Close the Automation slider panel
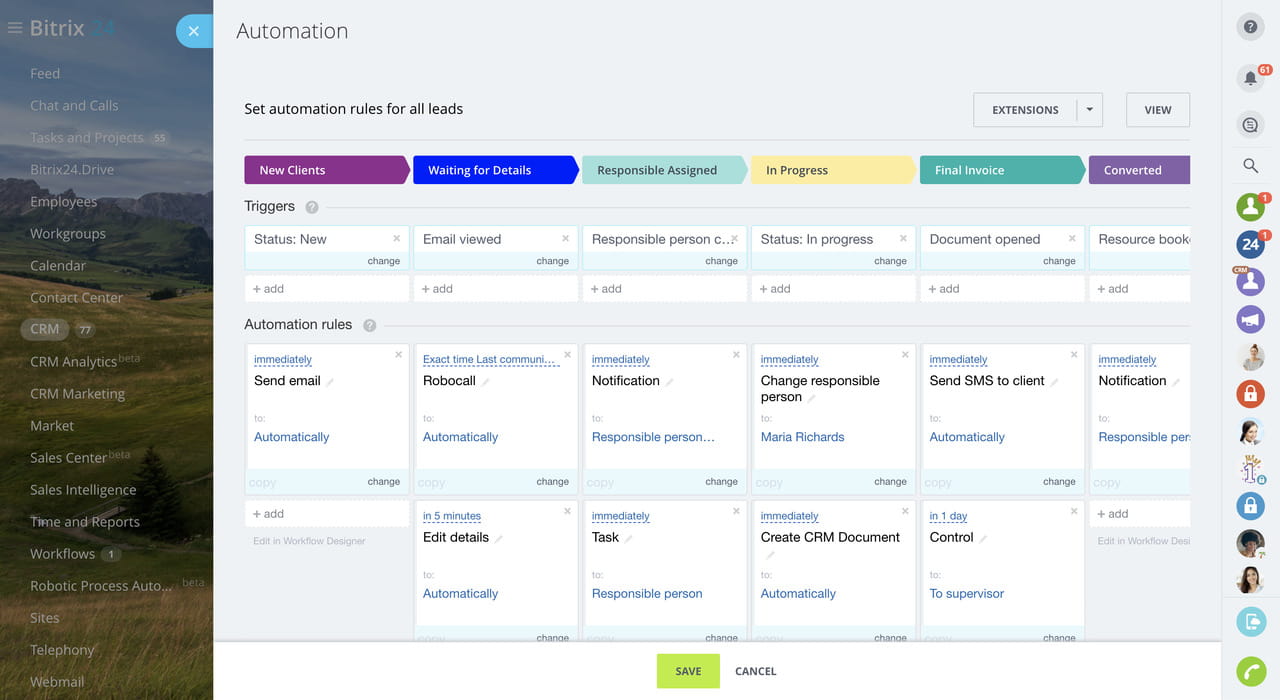The image size is (1280, 700). click(194, 31)
